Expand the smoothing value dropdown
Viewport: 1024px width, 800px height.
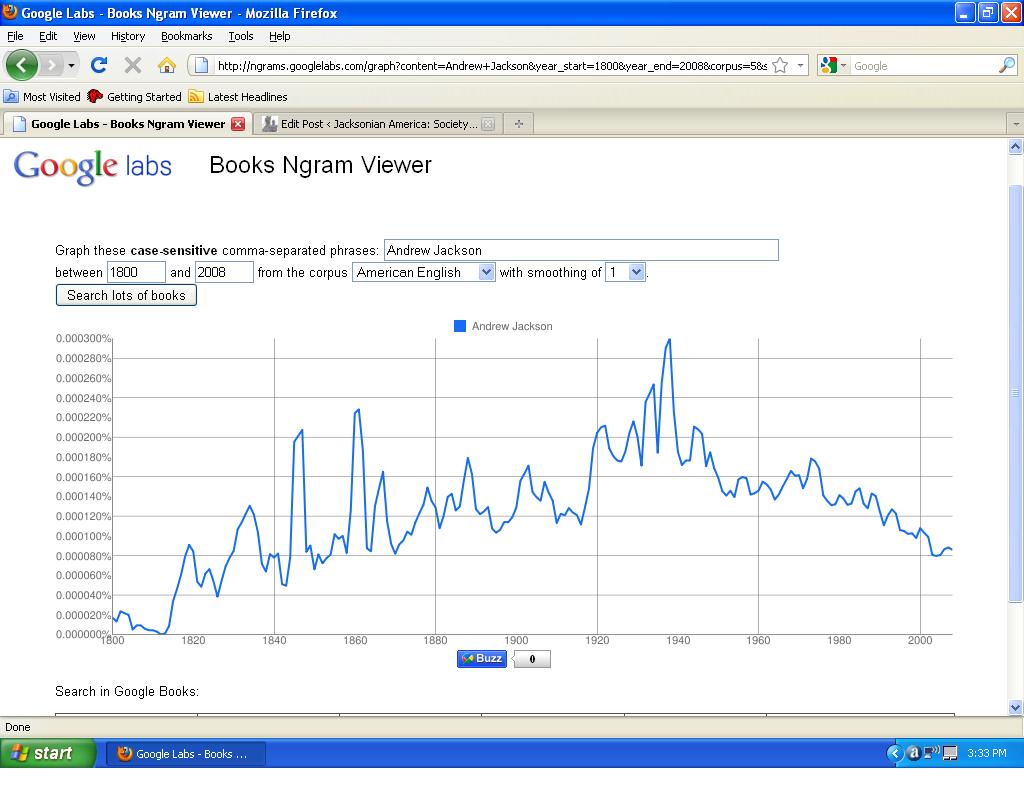click(x=626, y=272)
